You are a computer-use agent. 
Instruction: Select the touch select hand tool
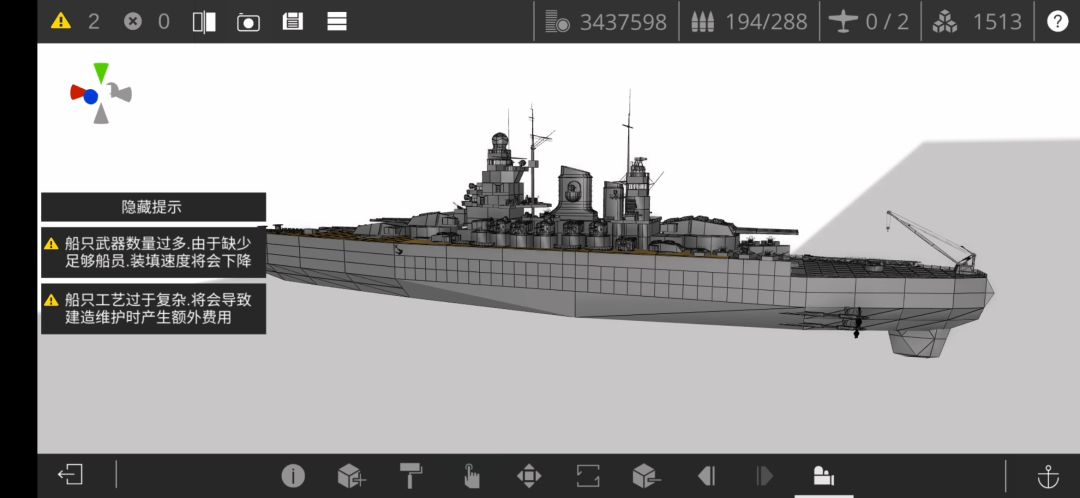pos(470,475)
